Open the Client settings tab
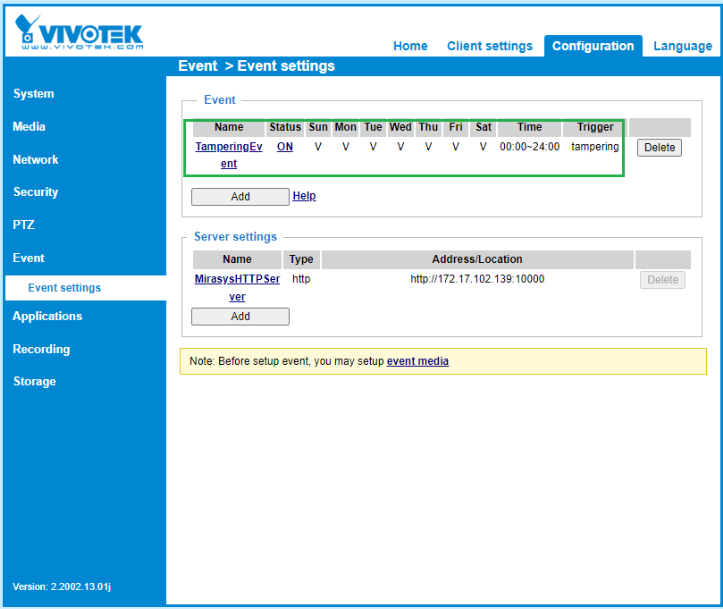Screen dimensions: 723x609 pyautogui.click(x=489, y=46)
